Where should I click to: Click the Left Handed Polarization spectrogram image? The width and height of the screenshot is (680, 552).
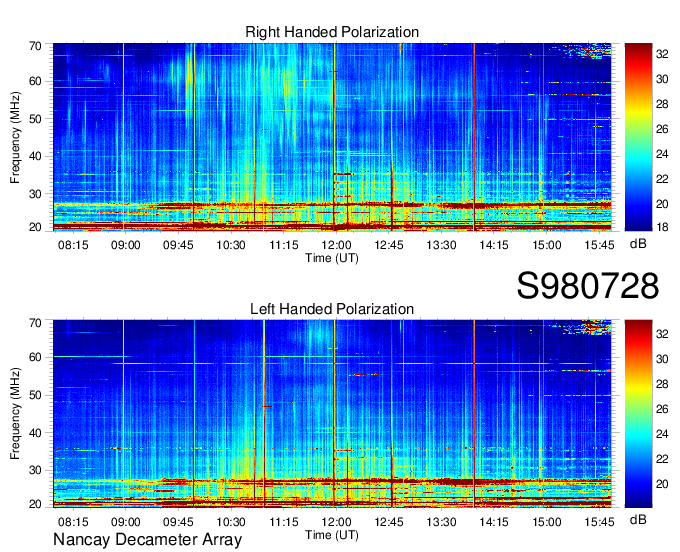pyautogui.click(x=332, y=413)
